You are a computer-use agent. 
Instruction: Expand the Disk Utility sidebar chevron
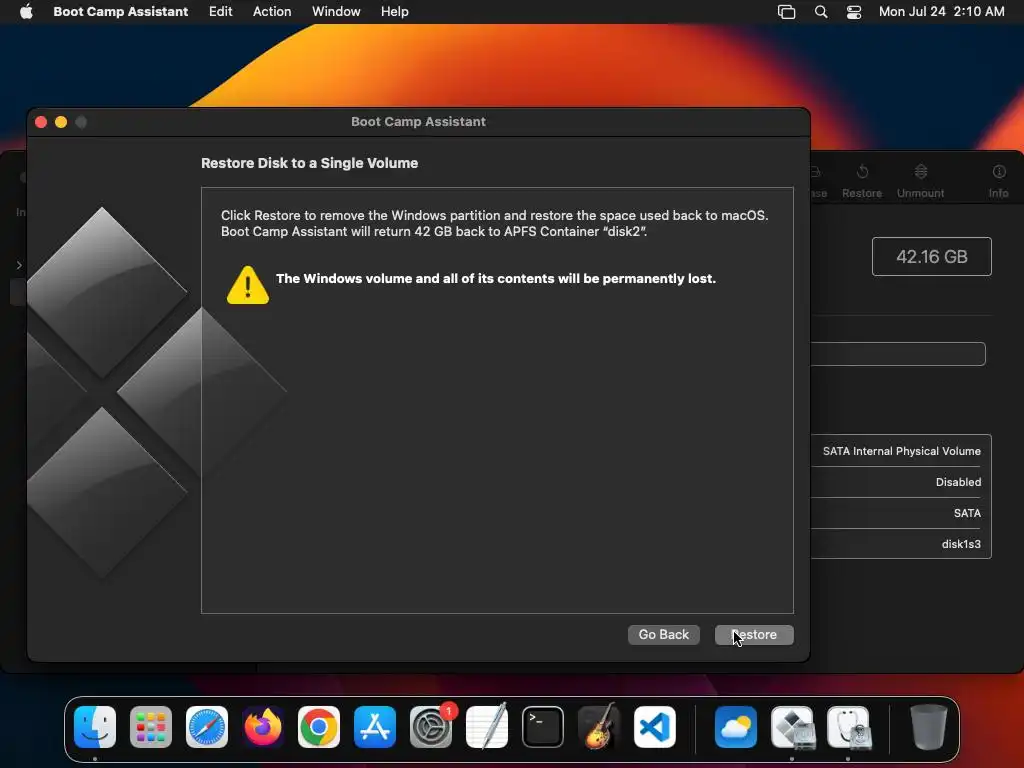click(x=19, y=265)
